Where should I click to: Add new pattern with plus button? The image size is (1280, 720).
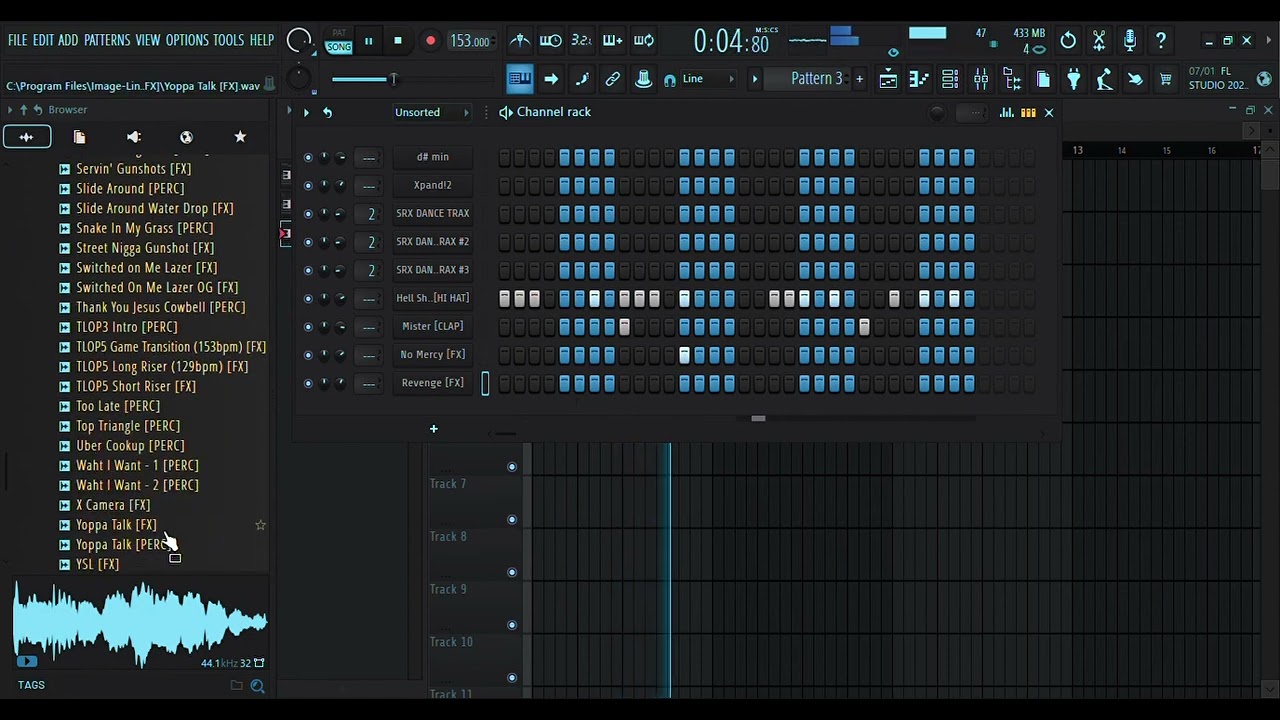[859, 79]
